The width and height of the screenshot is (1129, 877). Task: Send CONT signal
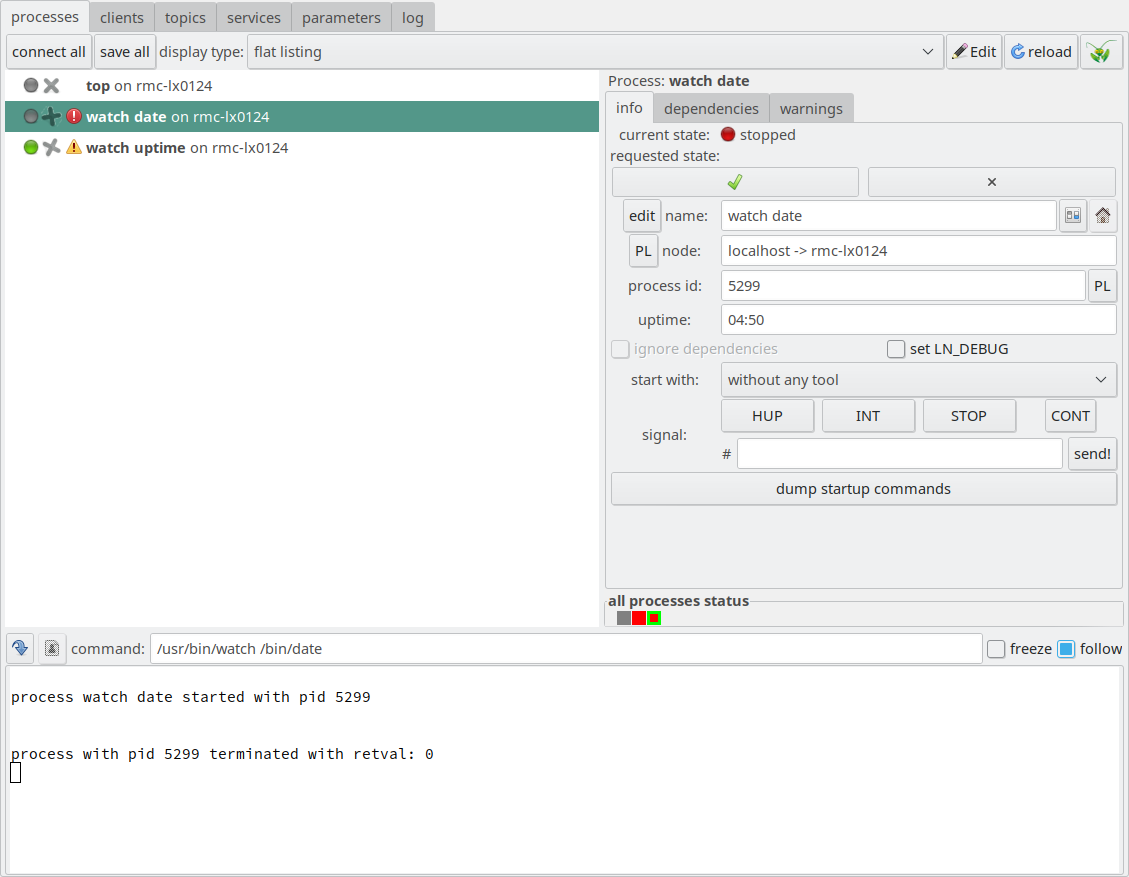coord(1070,416)
